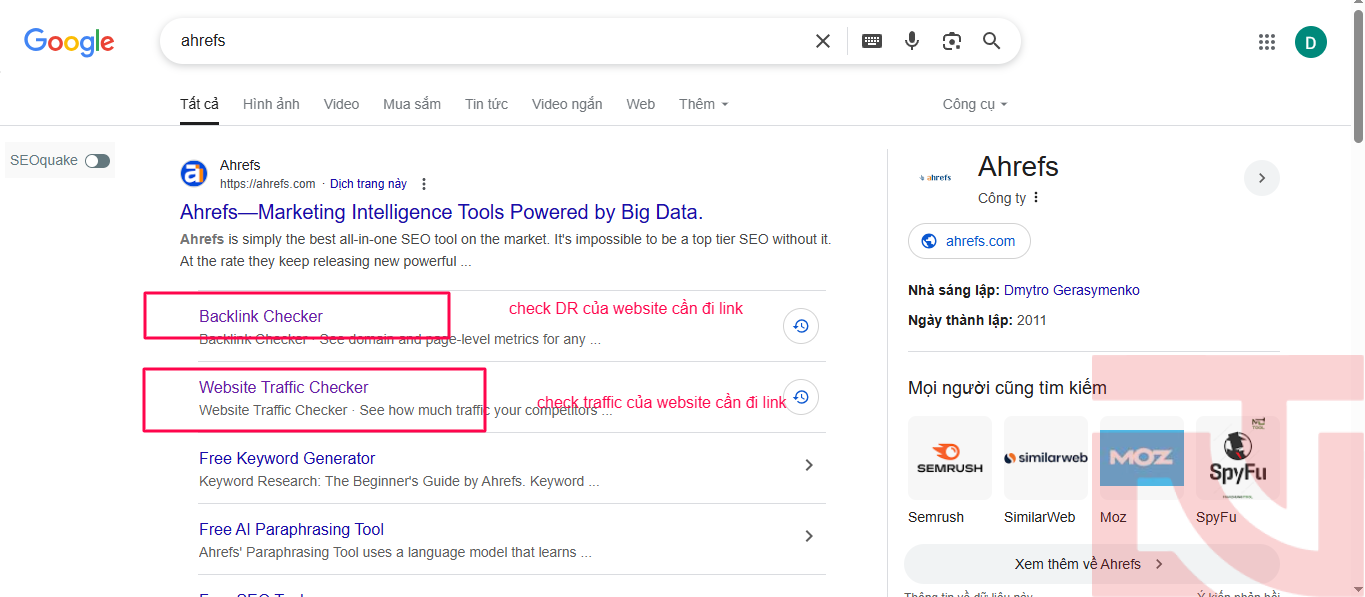Viewport: 1365px width, 597px height.
Task: Clear the search box text
Action: (x=823, y=41)
